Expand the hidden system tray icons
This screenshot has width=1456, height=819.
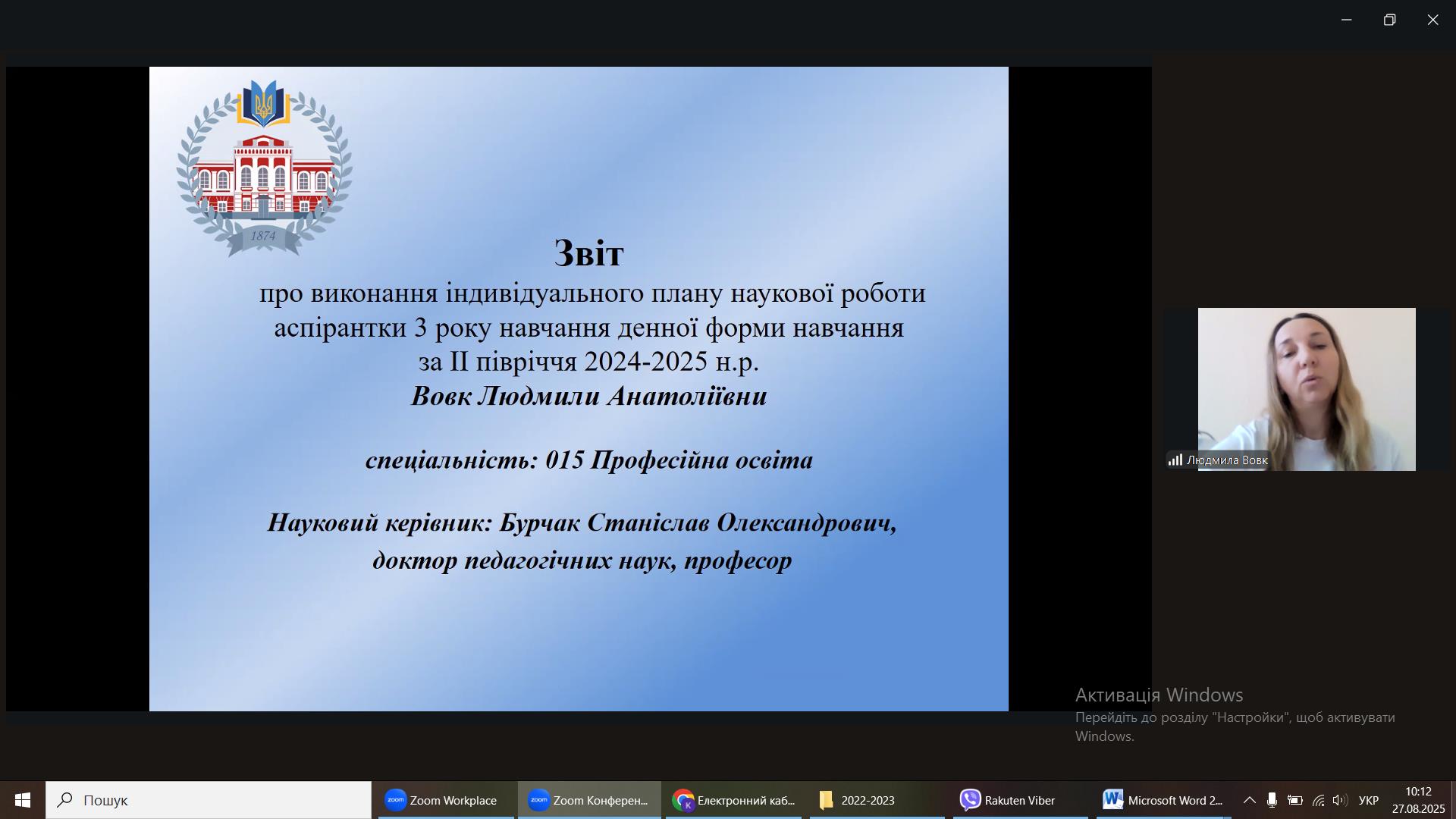pyautogui.click(x=1249, y=800)
